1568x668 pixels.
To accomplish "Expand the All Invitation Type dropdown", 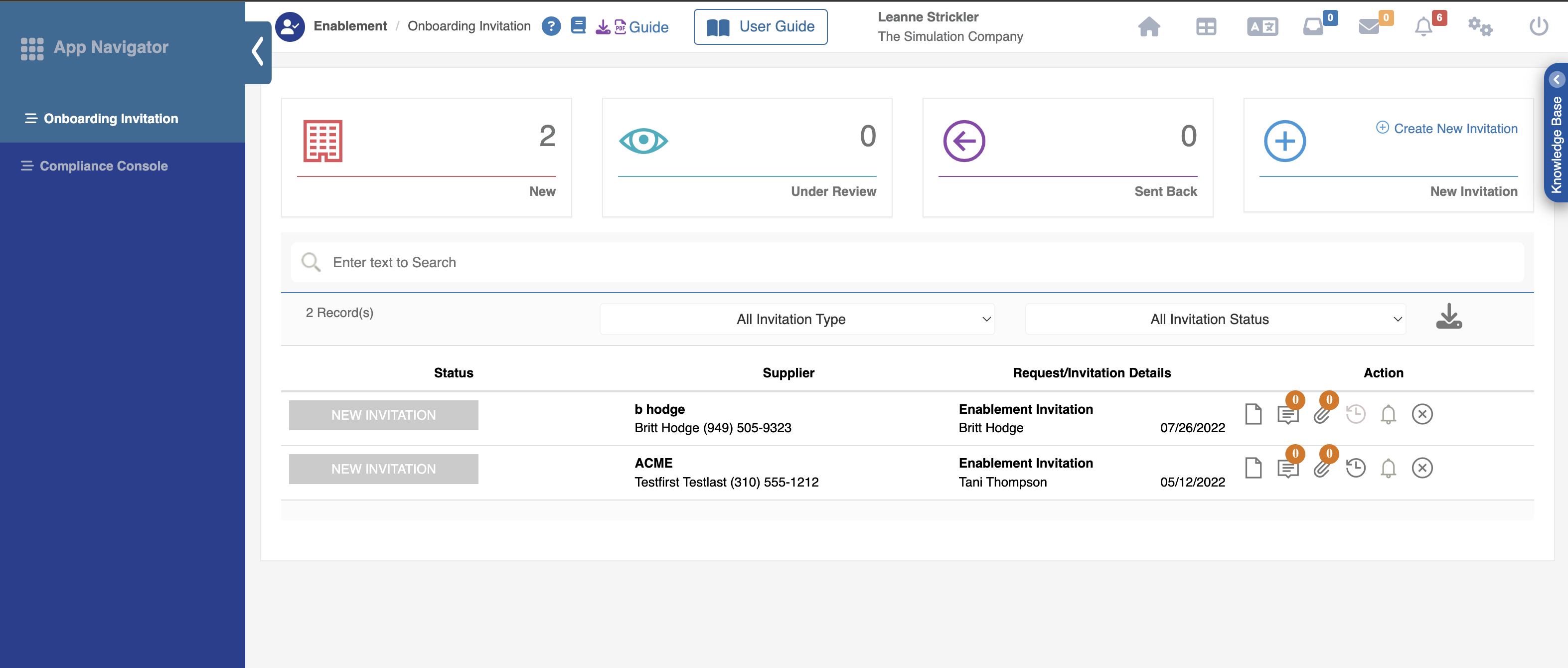I will tap(797, 319).
